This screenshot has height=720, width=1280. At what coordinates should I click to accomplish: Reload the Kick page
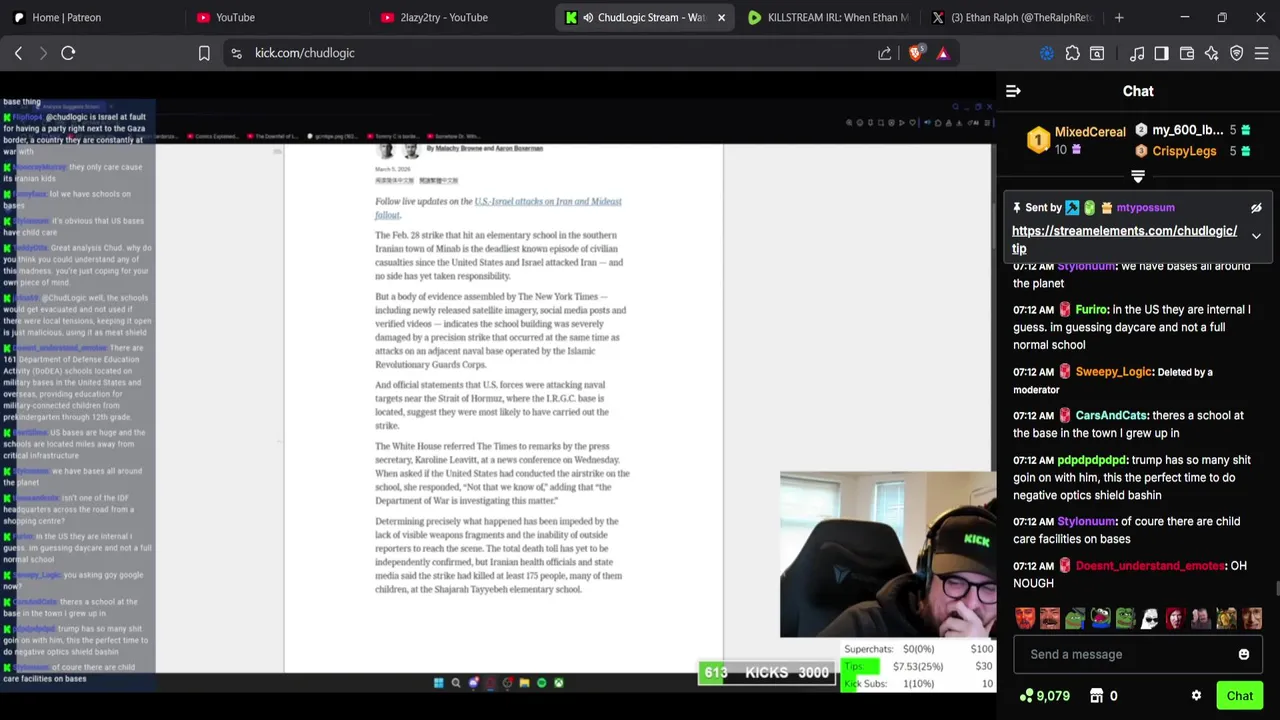tap(68, 53)
